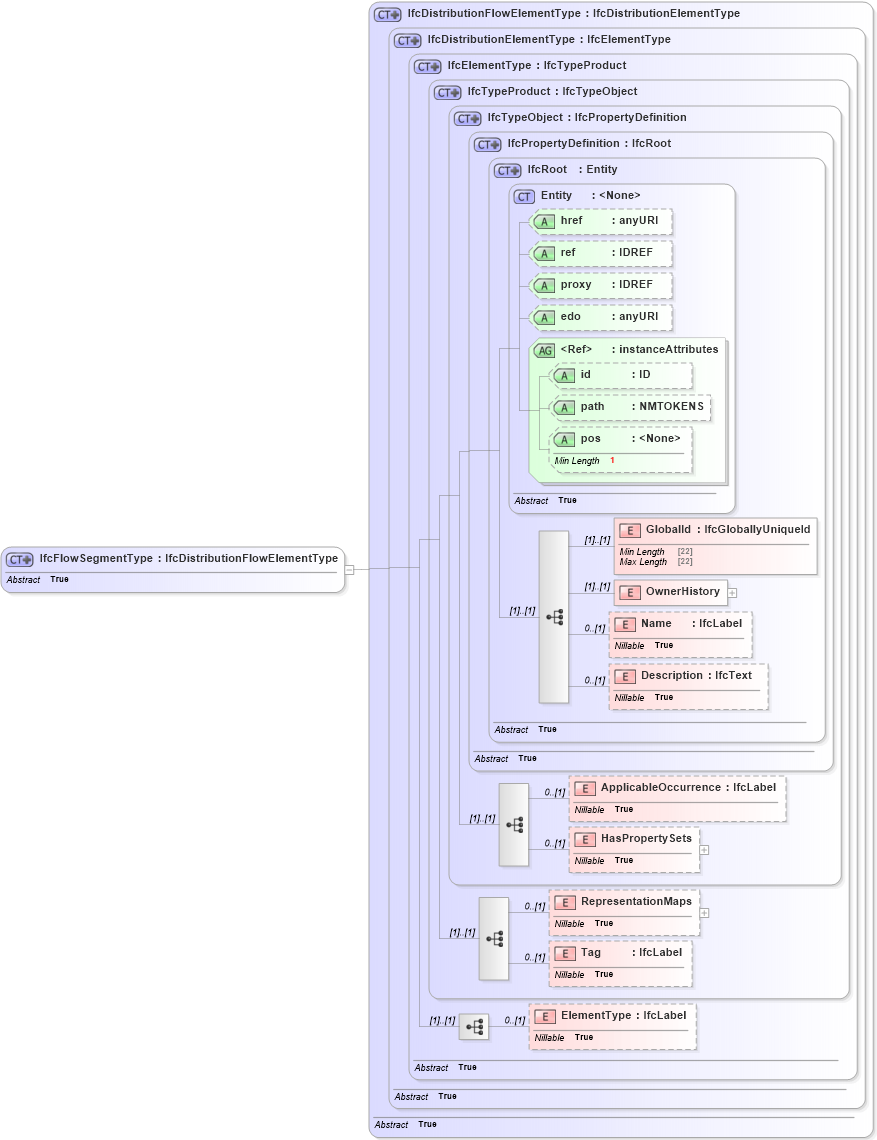Click the connector square beside IfcFlowSegmentType
Image resolution: width=877 pixels, height=1140 pixels.
click(x=350, y=569)
